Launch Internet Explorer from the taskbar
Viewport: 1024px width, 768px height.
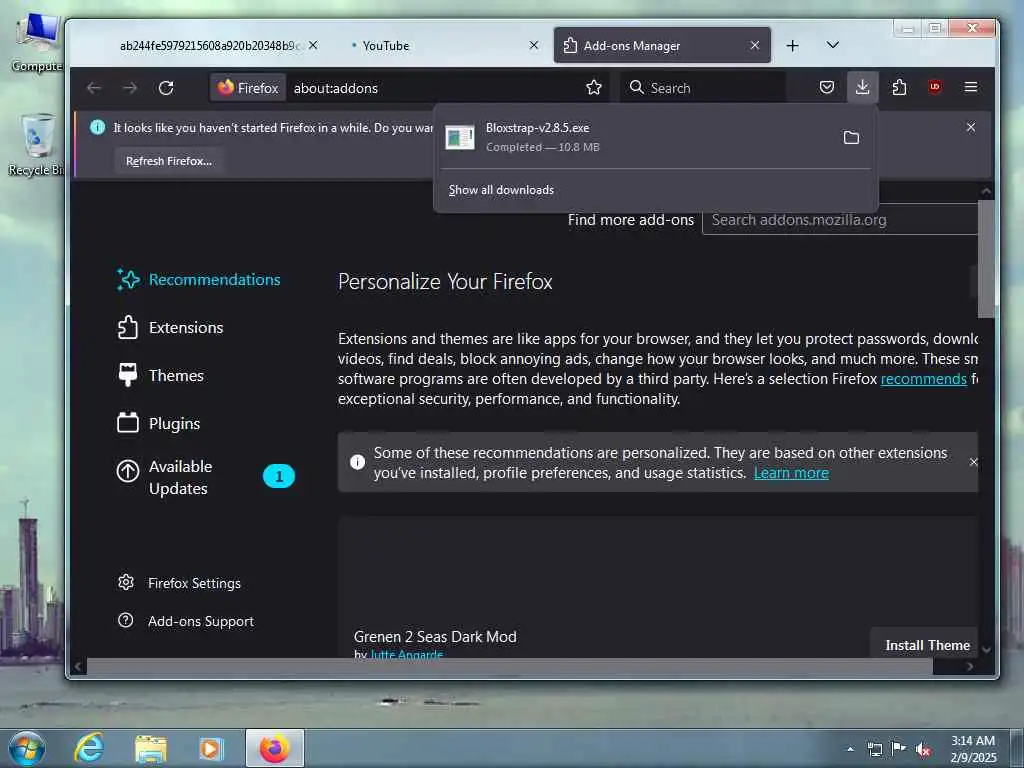click(x=89, y=748)
